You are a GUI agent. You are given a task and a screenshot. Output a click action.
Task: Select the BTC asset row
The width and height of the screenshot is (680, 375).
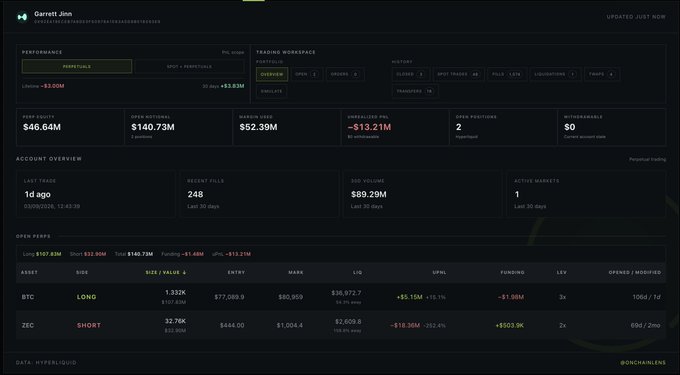341,297
